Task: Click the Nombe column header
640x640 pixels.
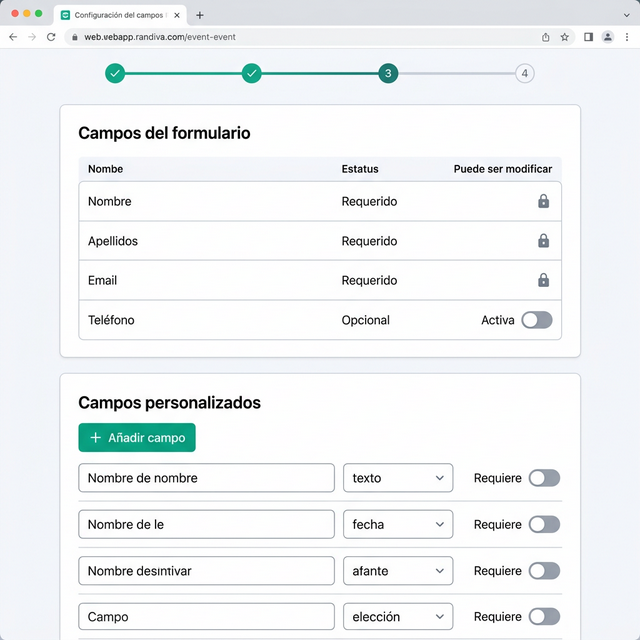Action: pyautogui.click(x=105, y=169)
